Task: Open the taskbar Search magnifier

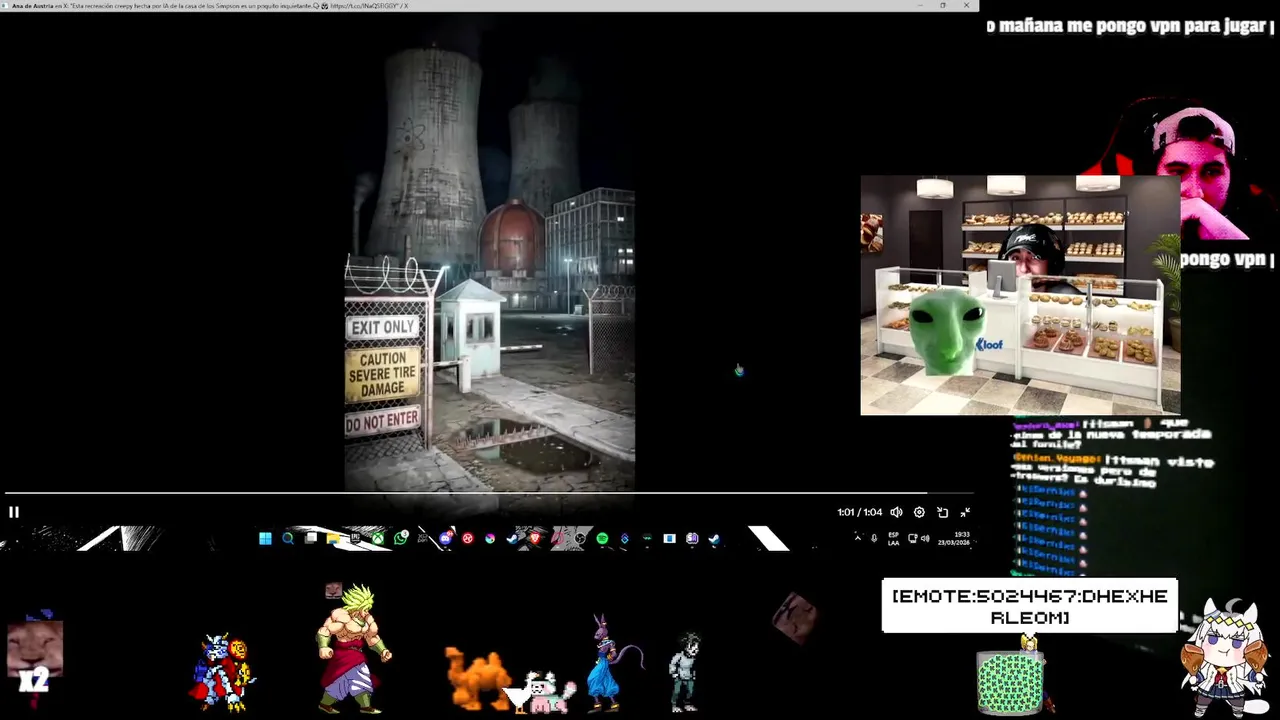Action: (x=287, y=538)
